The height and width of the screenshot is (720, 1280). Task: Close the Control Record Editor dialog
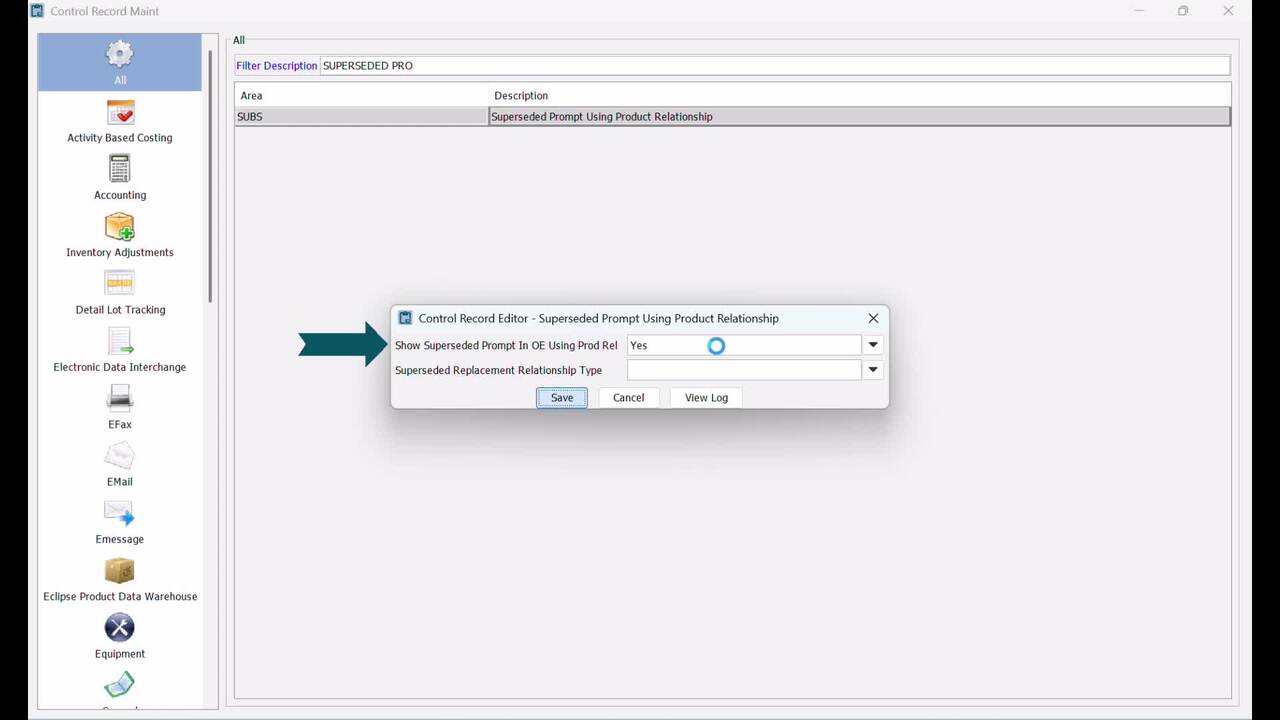tap(873, 318)
